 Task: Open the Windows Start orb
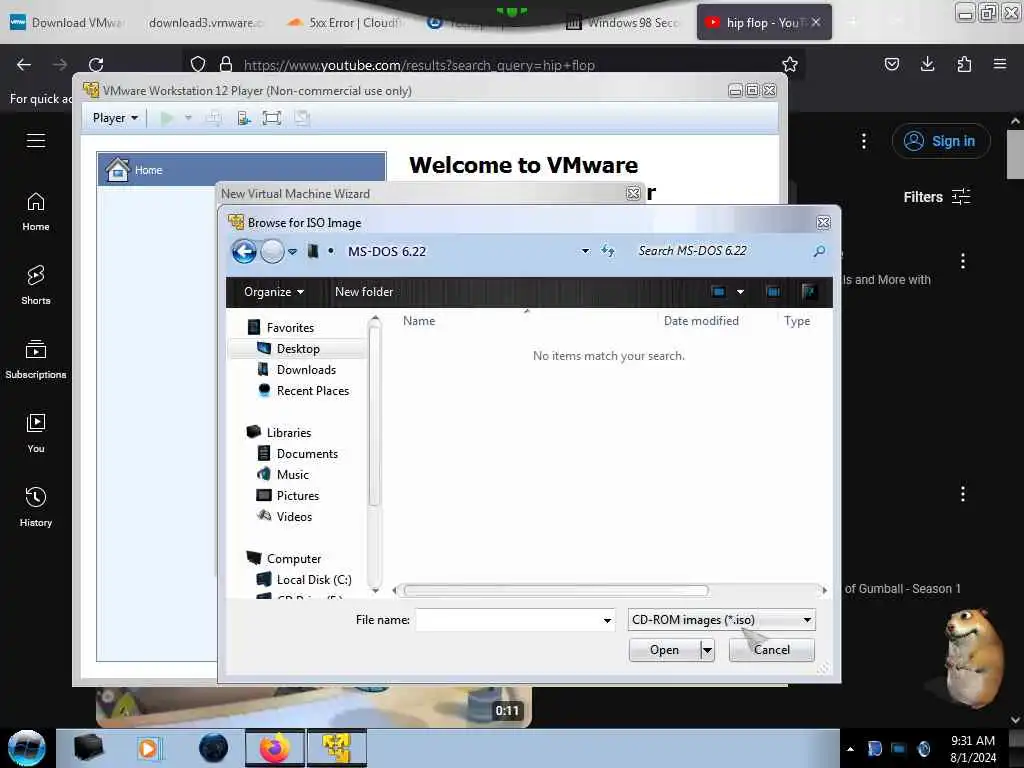click(x=27, y=748)
